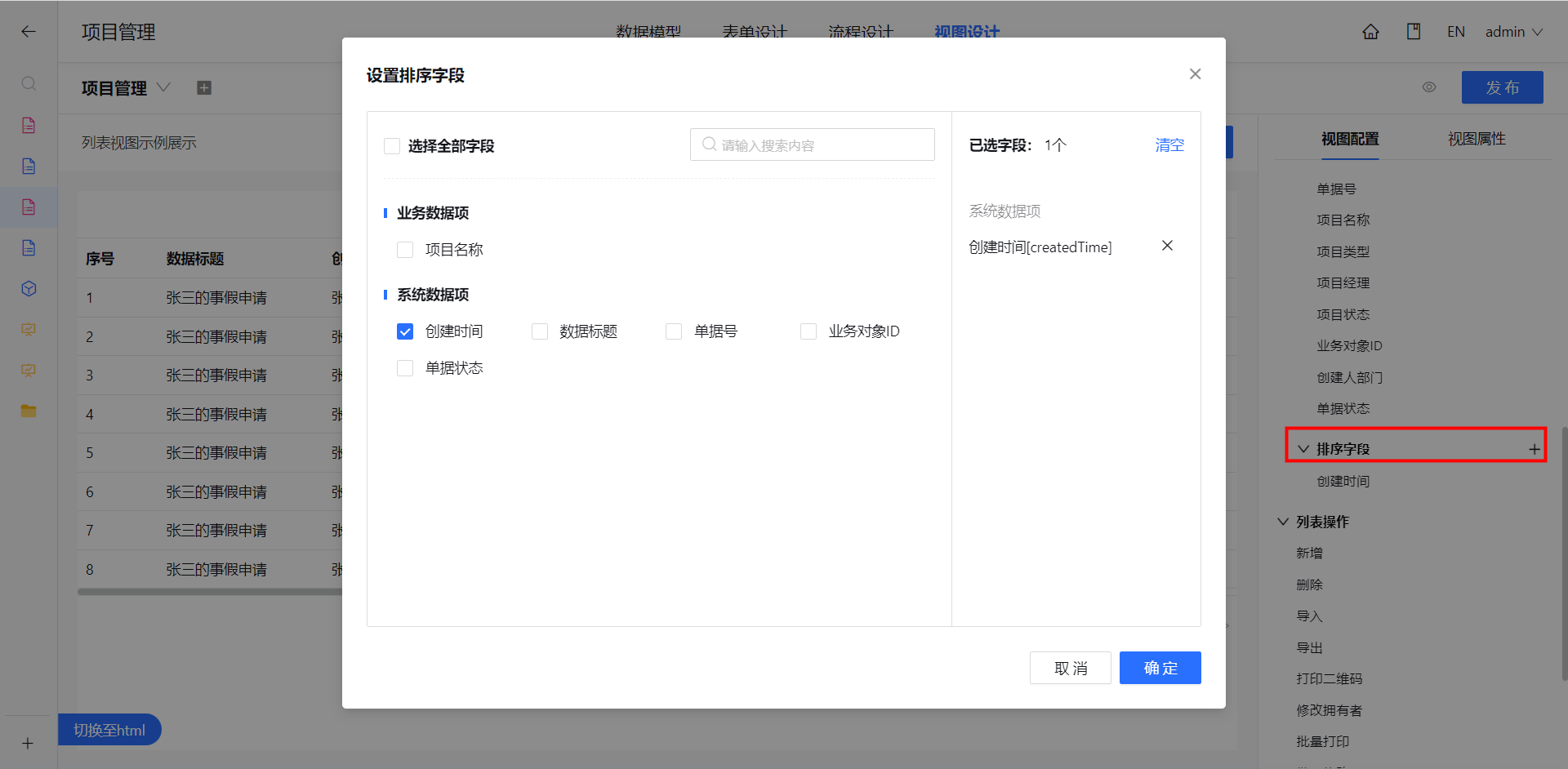Open the 视图设计 top tab
The width and height of the screenshot is (1568, 769).
click(x=967, y=32)
